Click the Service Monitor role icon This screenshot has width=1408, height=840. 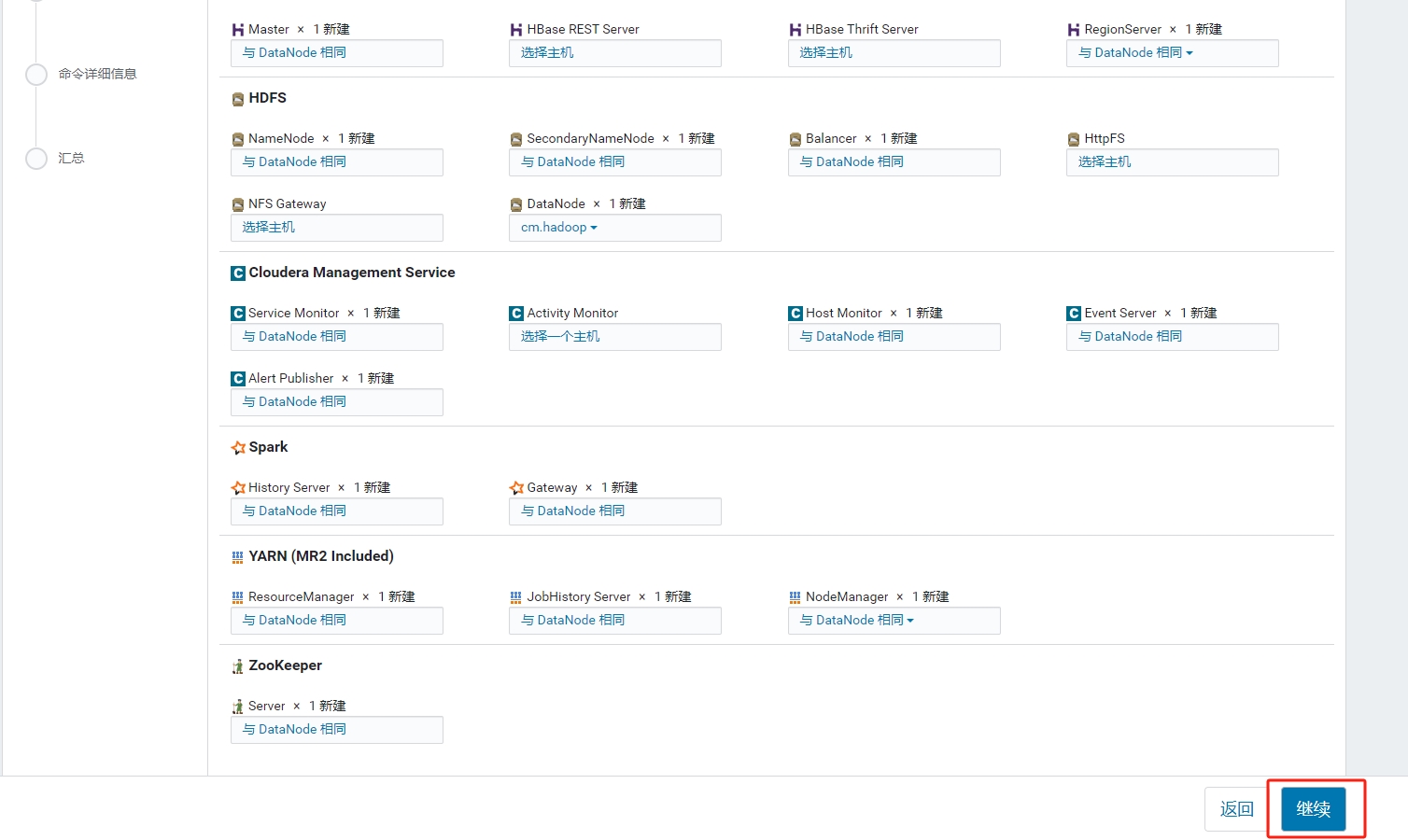(x=238, y=314)
